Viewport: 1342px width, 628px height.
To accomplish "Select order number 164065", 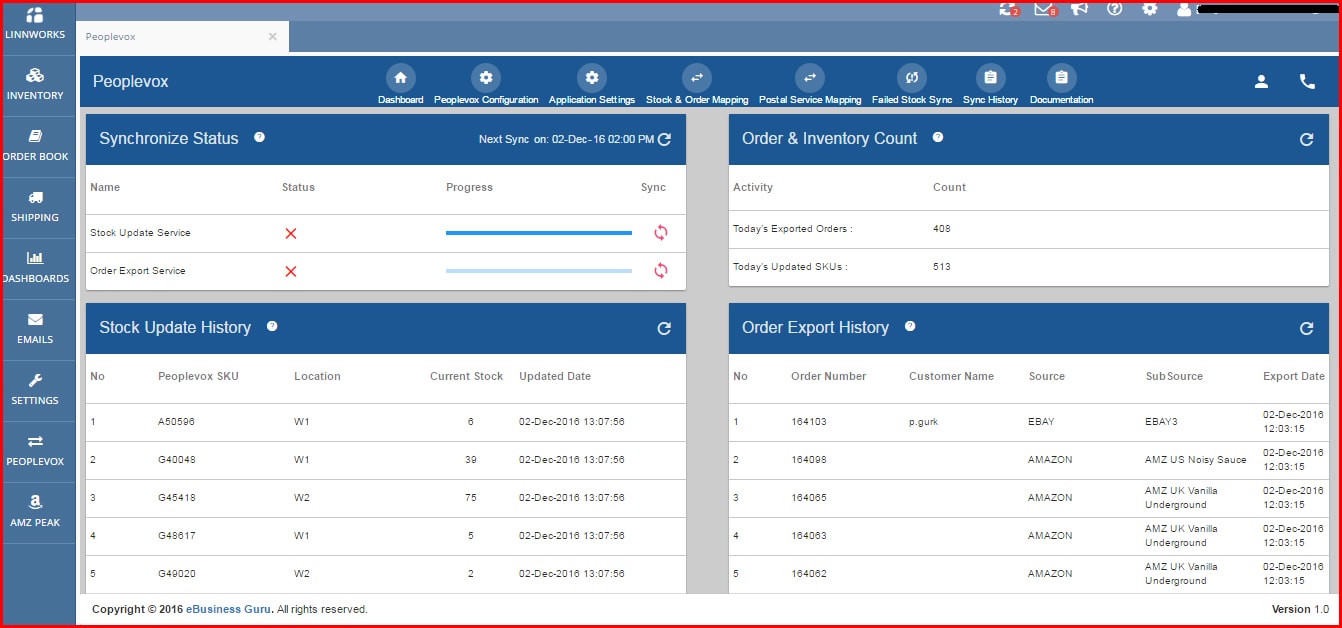I will click(809, 498).
